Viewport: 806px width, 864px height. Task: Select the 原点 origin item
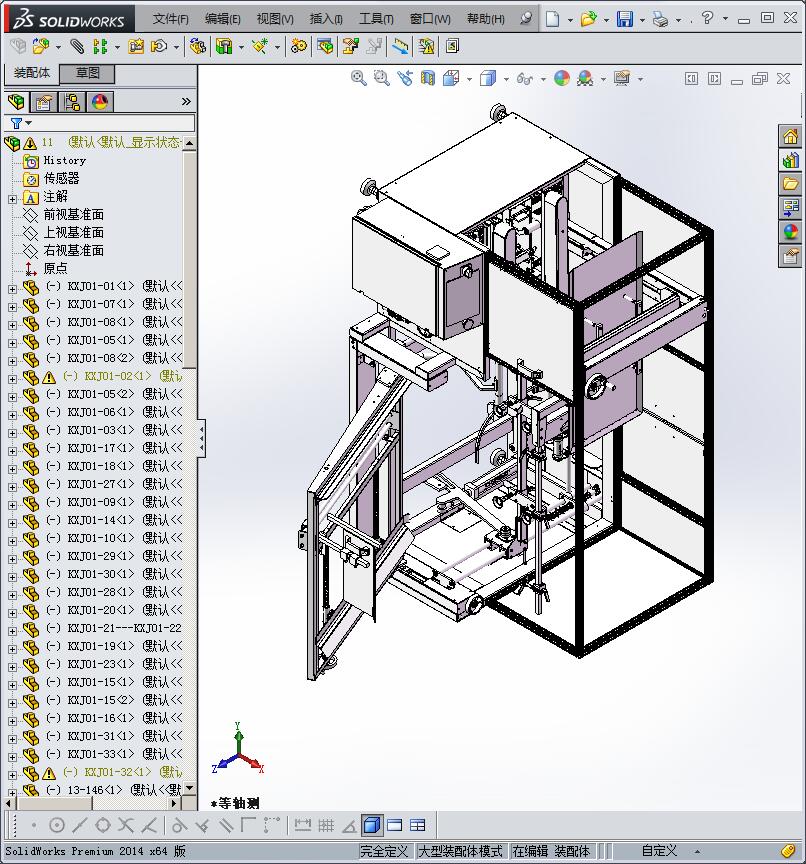point(55,268)
